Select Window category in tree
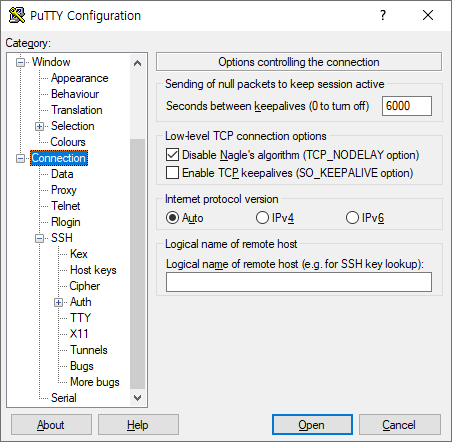Screen dimensions: 452x442 [51, 62]
